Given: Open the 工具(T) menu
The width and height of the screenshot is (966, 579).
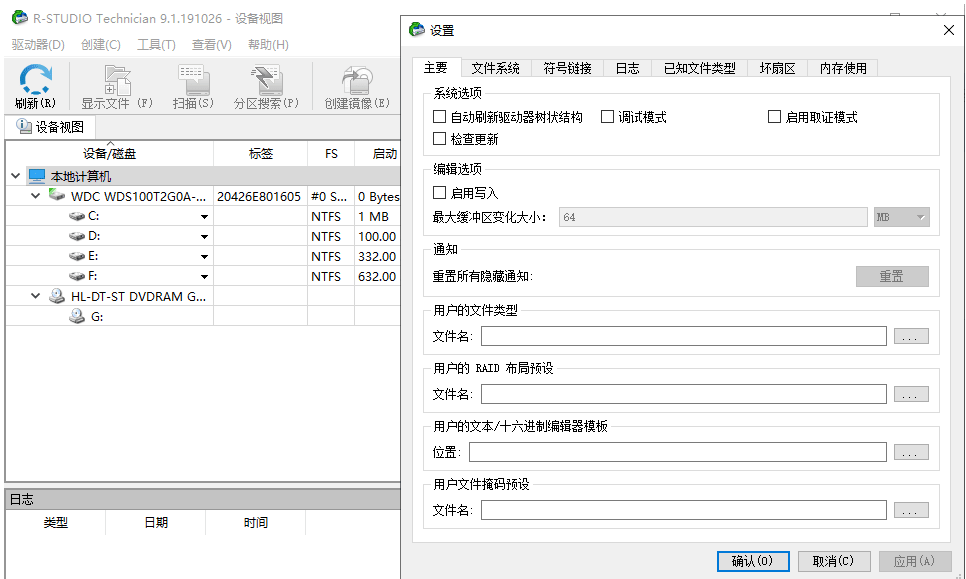Looking at the screenshot, I should tap(156, 45).
